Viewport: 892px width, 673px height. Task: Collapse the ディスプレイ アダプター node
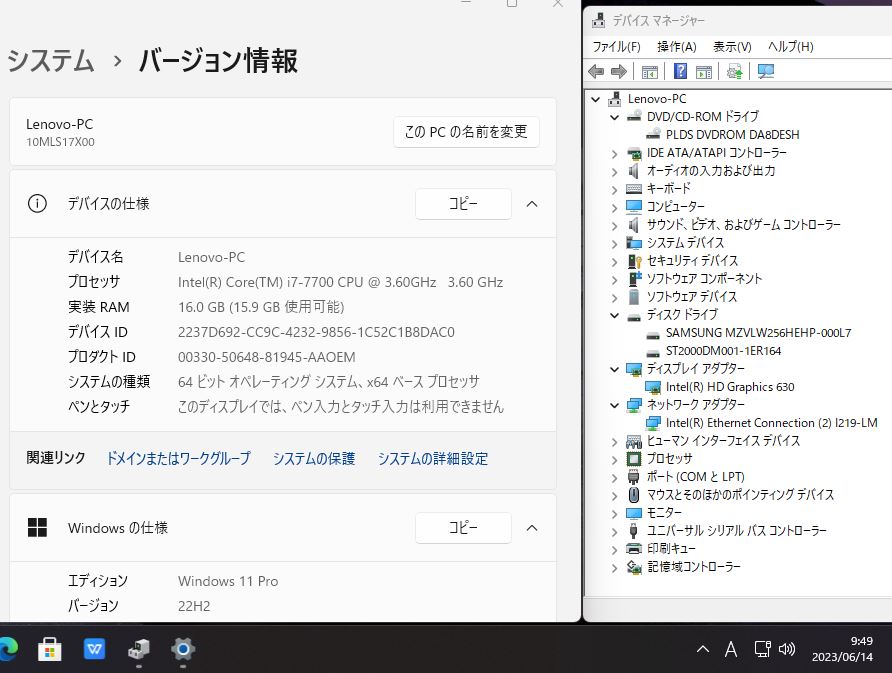(614, 369)
